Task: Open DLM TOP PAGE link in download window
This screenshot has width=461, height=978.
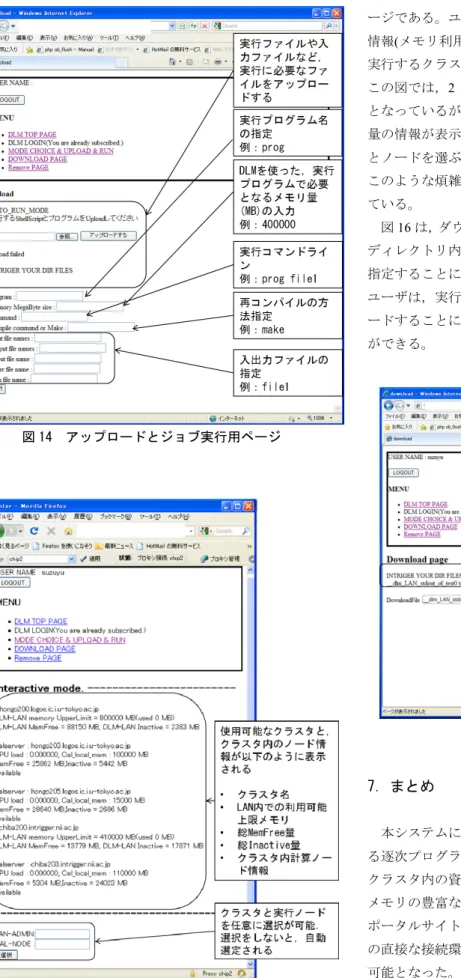Action: [x=425, y=503]
